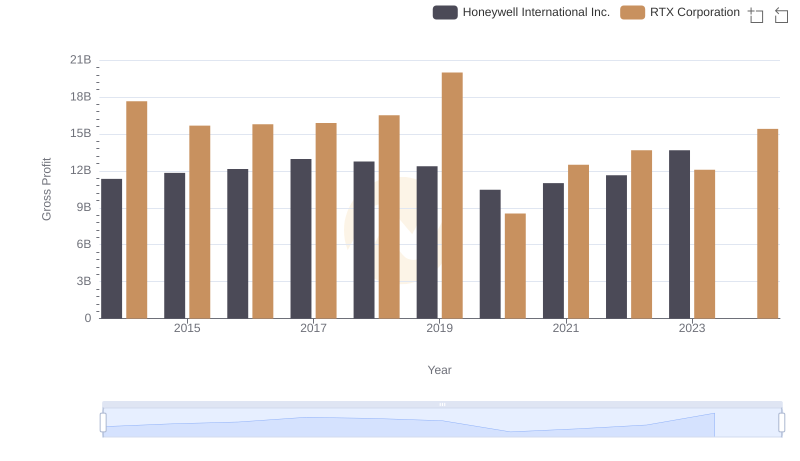Click the Honeywell bar for 2017
The width and height of the screenshot is (800, 461).
301,239
